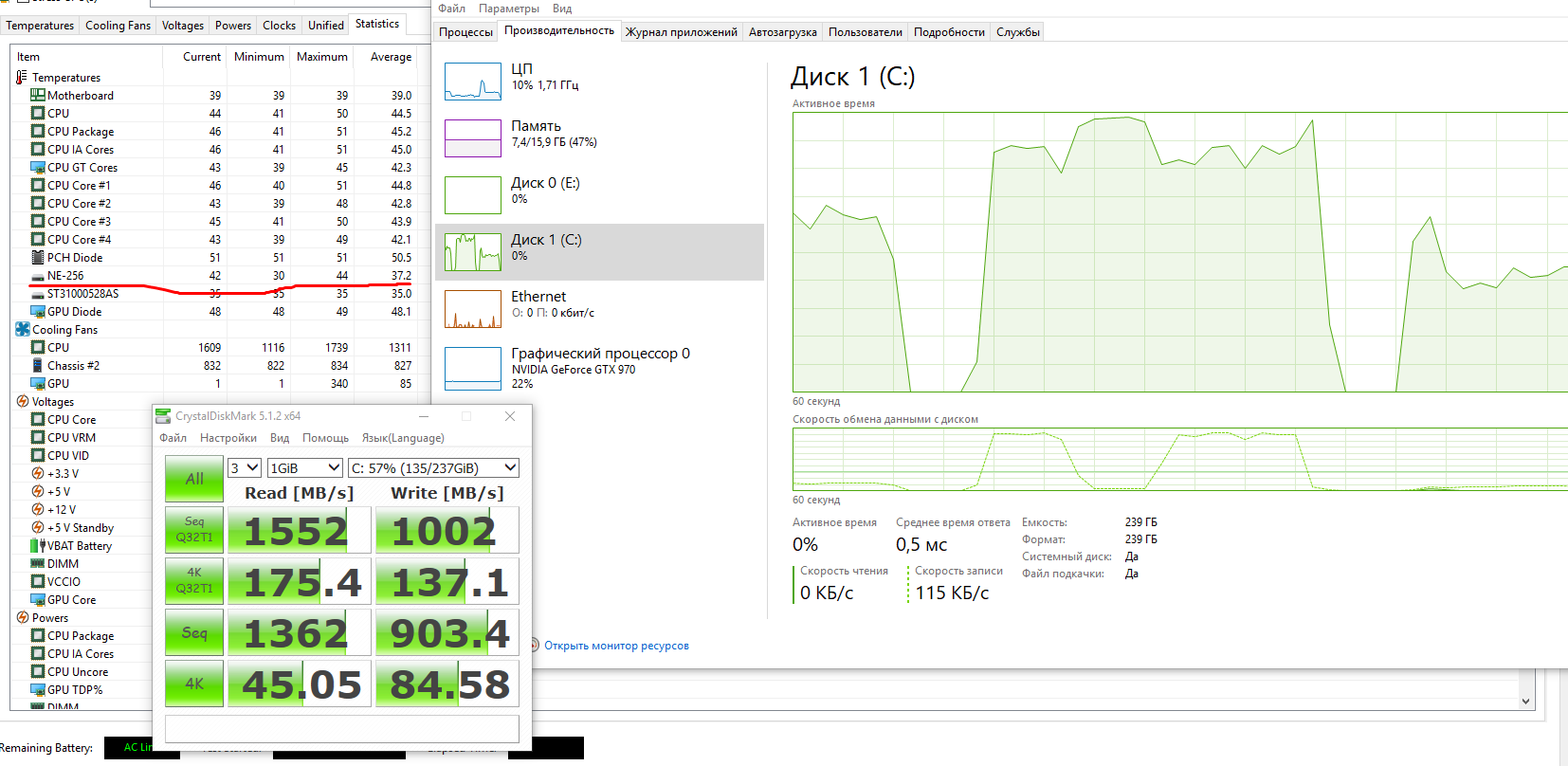Switch to the Clocks tab
The width and height of the screenshot is (1568, 766).
[279, 26]
